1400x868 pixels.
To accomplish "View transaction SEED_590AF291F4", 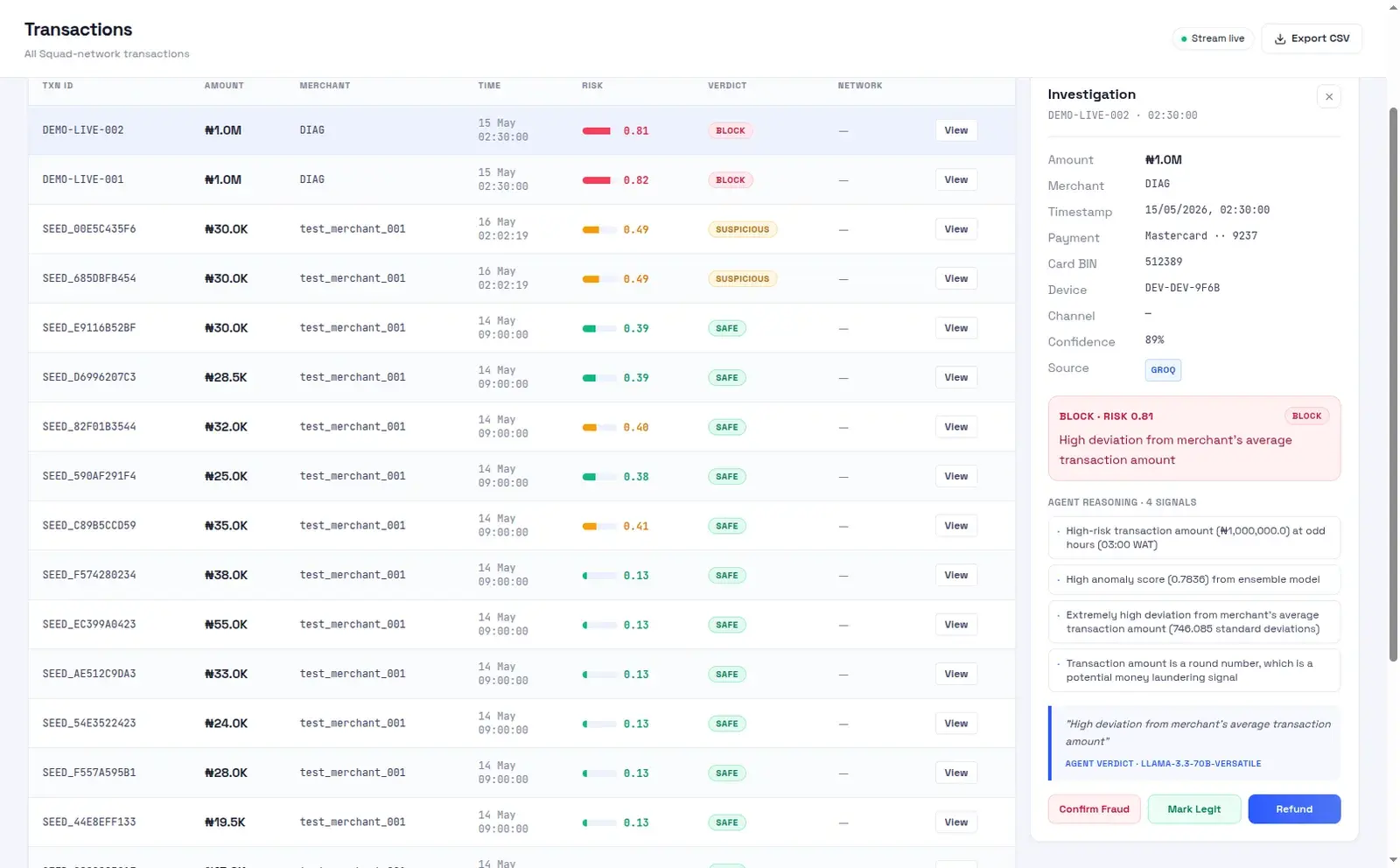I will (955, 476).
